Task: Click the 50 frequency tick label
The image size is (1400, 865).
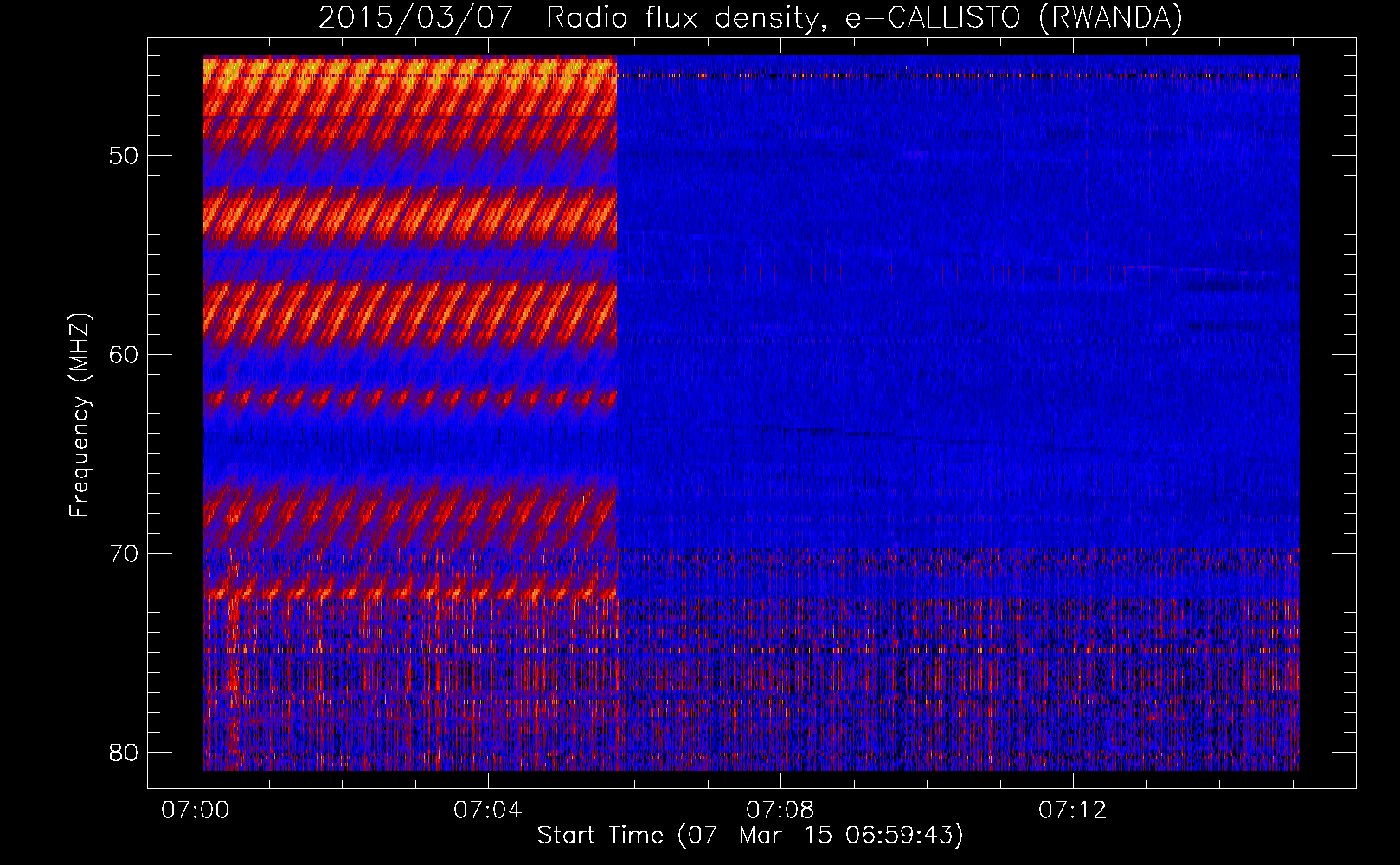Action: click(124, 156)
